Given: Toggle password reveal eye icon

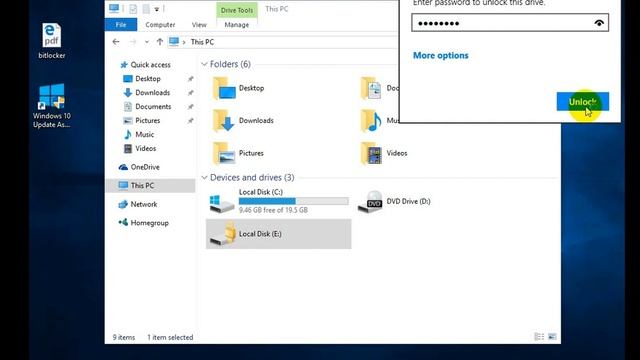Looking at the screenshot, I should [599, 23].
